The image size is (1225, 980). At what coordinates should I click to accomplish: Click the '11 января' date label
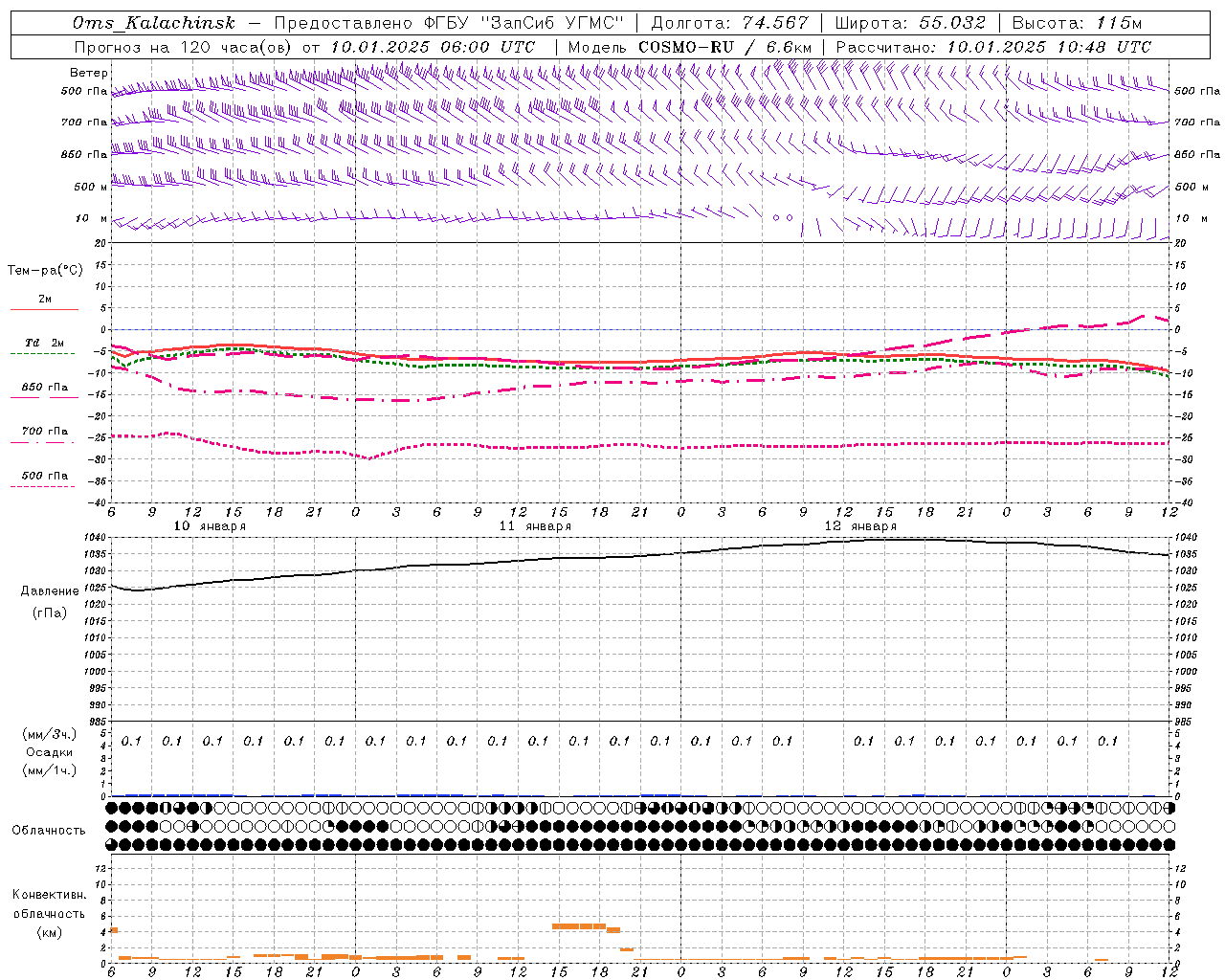(x=535, y=525)
